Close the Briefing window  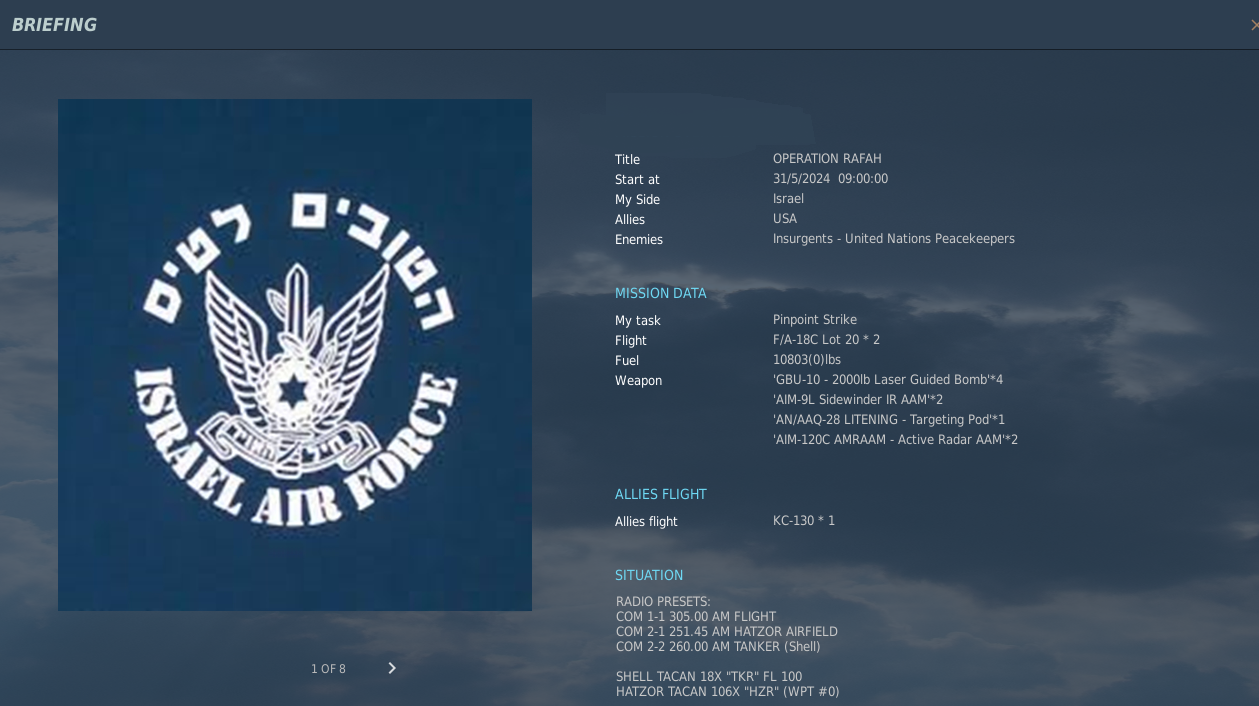(x=1254, y=25)
